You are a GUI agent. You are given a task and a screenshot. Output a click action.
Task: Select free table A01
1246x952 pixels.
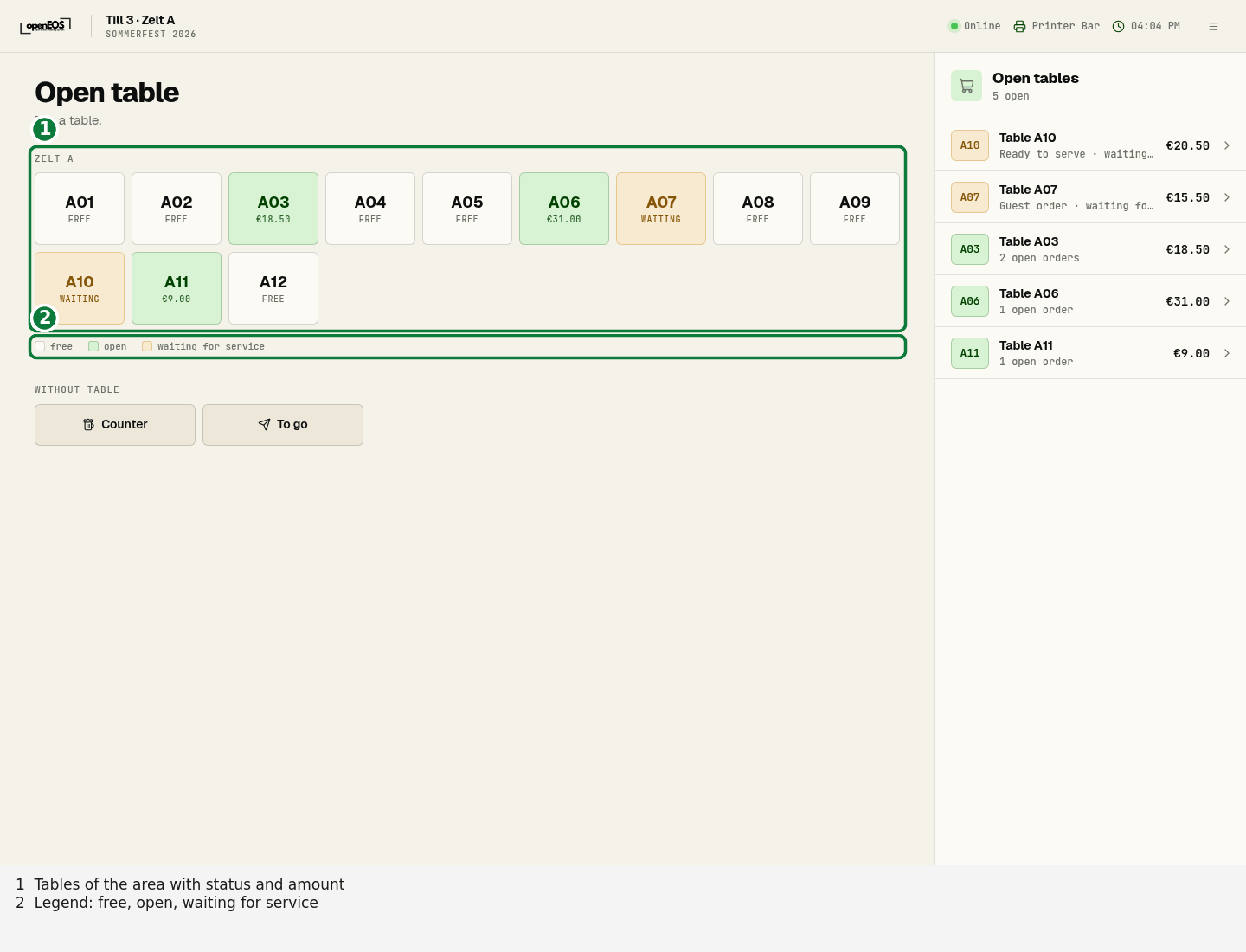(x=80, y=209)
